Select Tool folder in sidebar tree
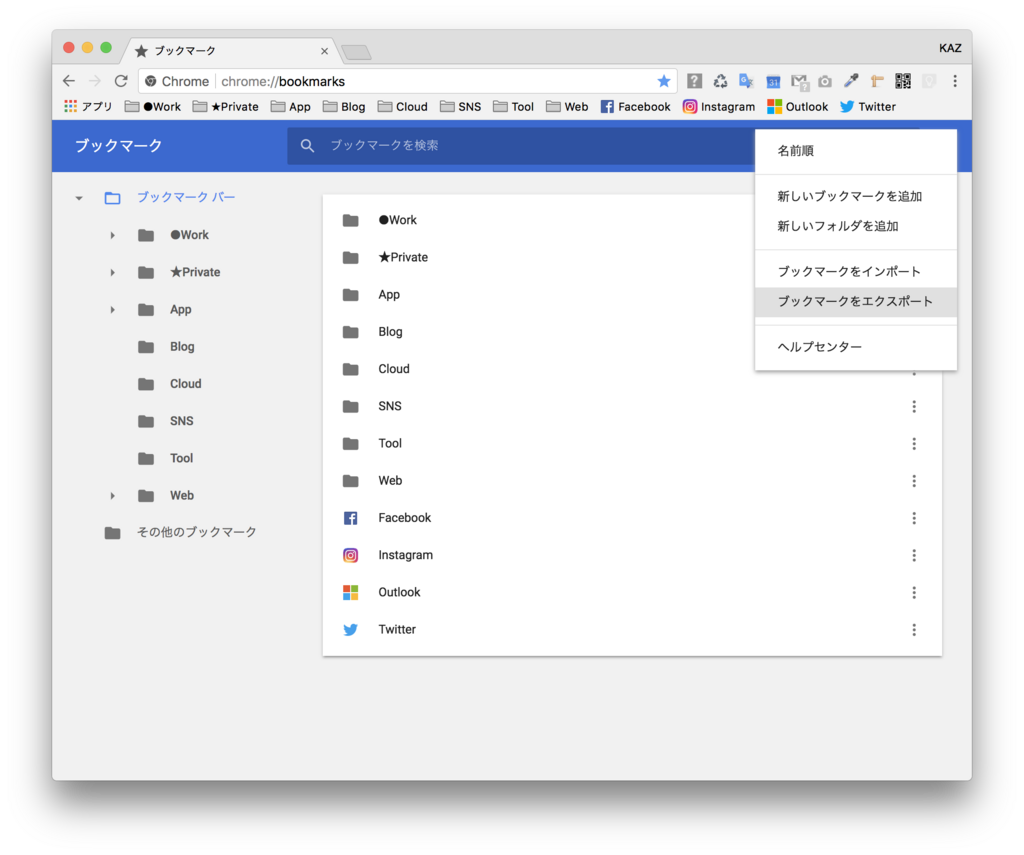1024x855 pixels. click(x=166, y=459)
